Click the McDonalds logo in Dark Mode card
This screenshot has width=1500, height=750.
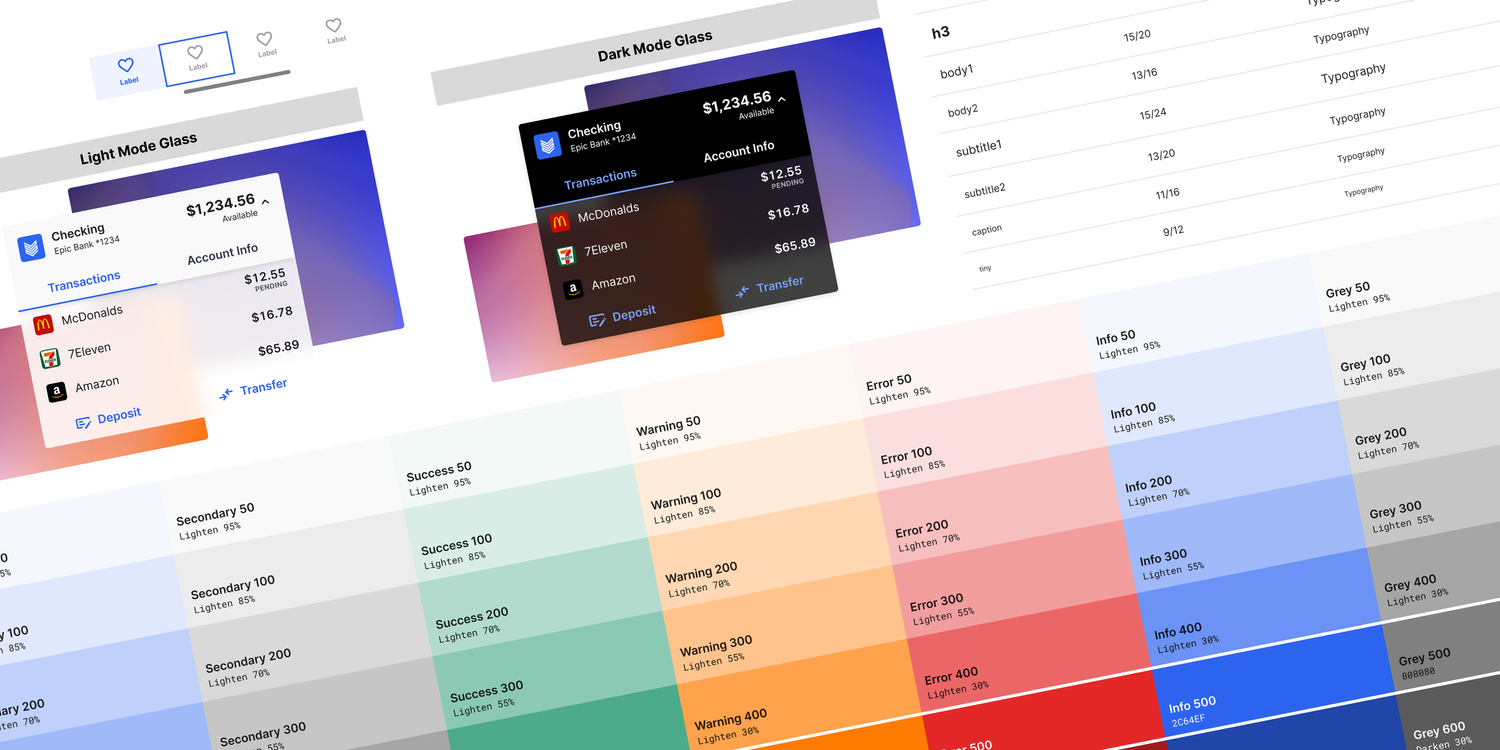tap(559, 222)
